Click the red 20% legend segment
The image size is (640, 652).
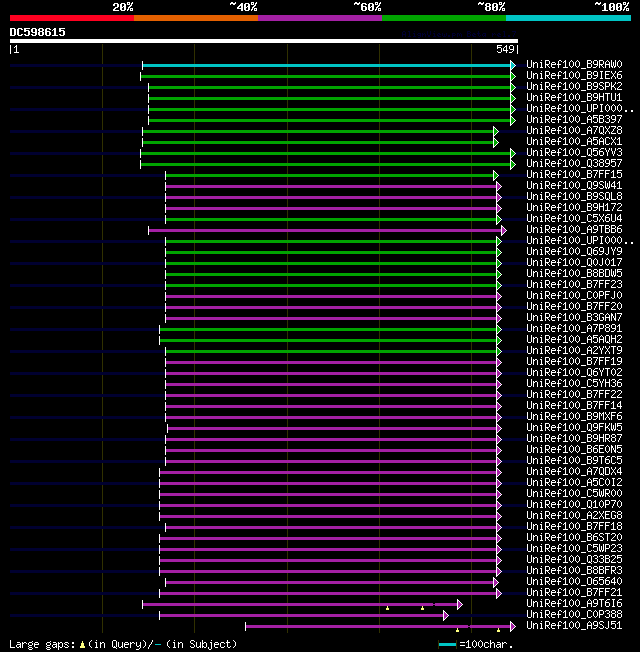[x=72, y=18]
